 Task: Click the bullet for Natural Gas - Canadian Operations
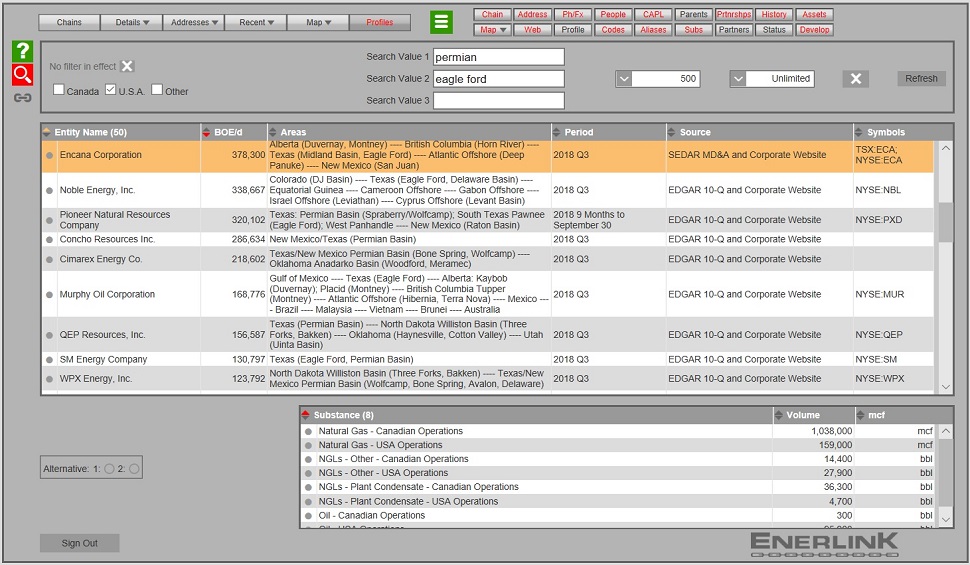tap(308, 431)
